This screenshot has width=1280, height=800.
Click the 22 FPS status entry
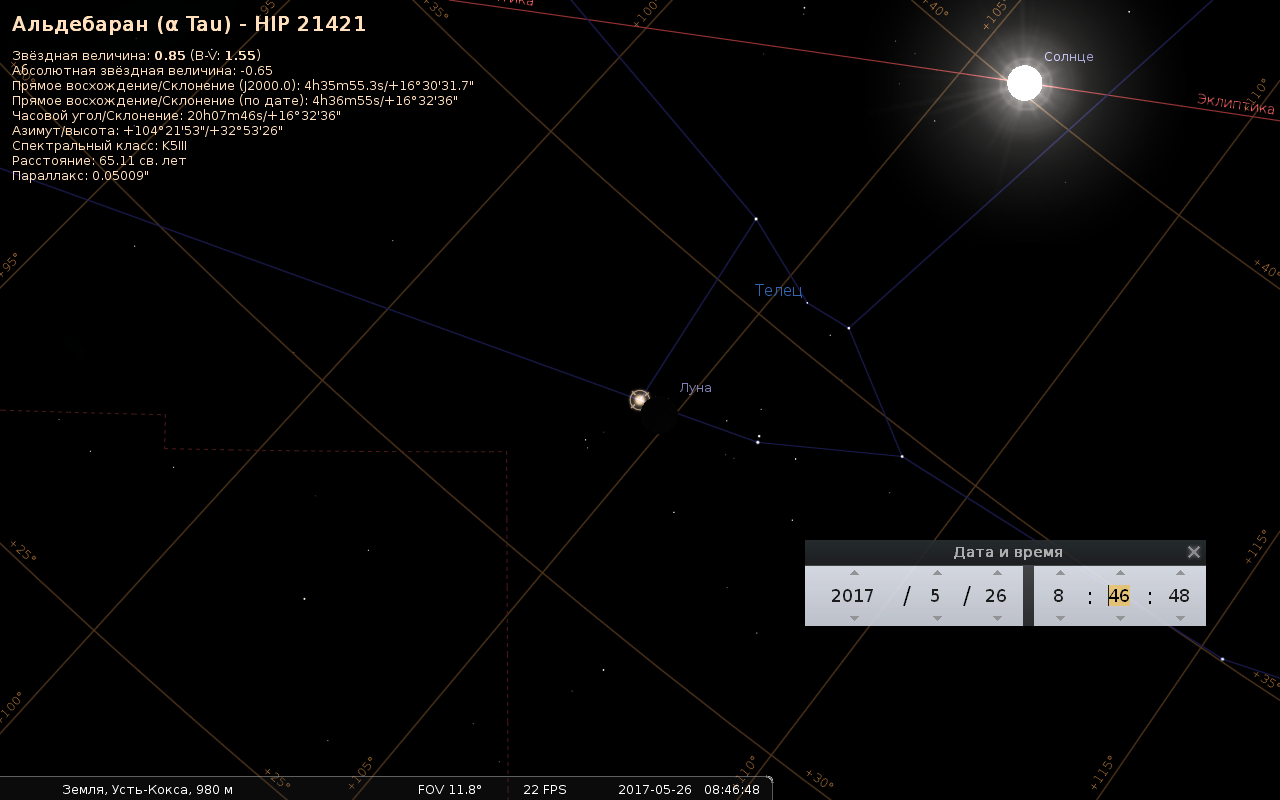tap(545, 789)
